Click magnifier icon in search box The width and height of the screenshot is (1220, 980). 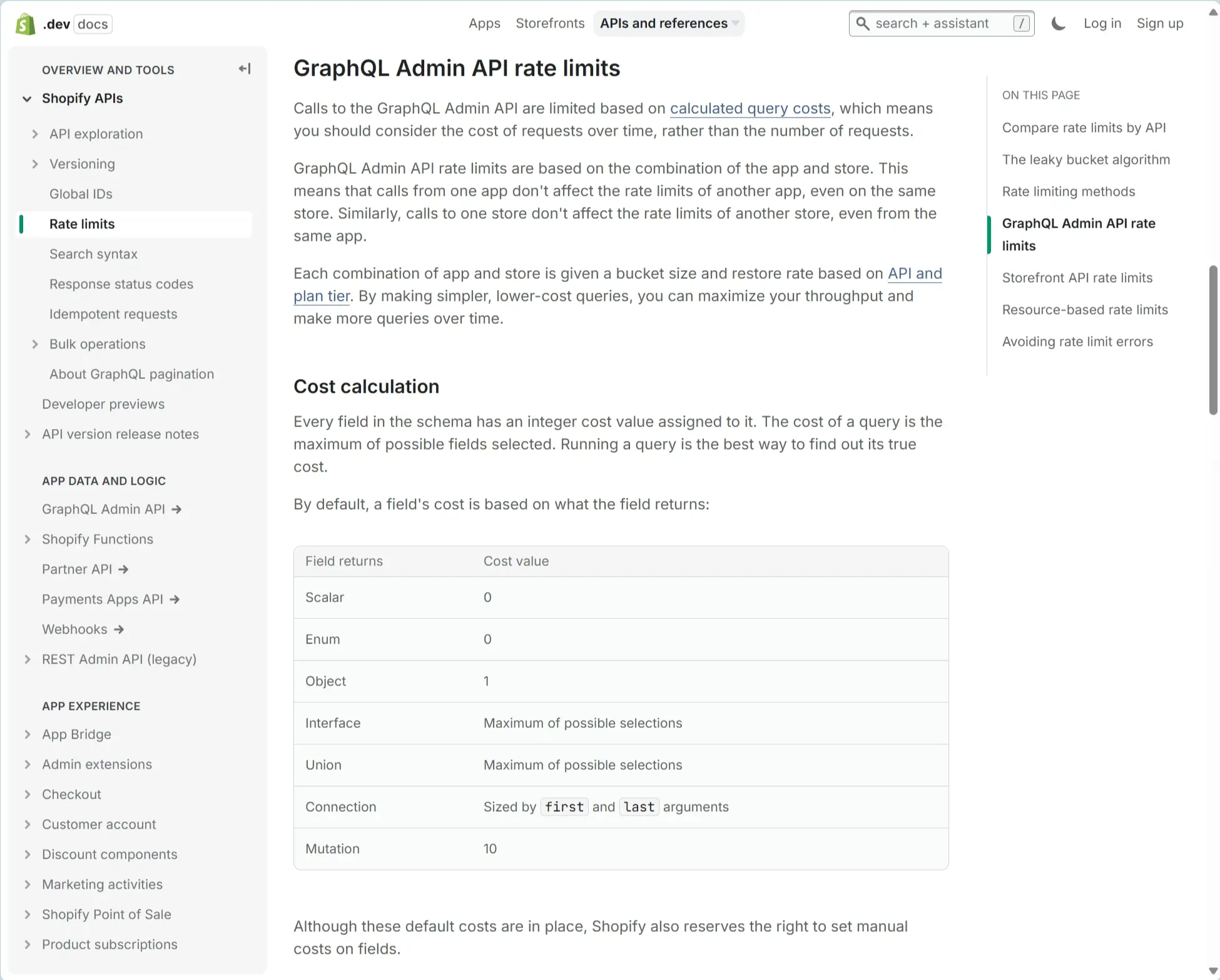[863, 24]
